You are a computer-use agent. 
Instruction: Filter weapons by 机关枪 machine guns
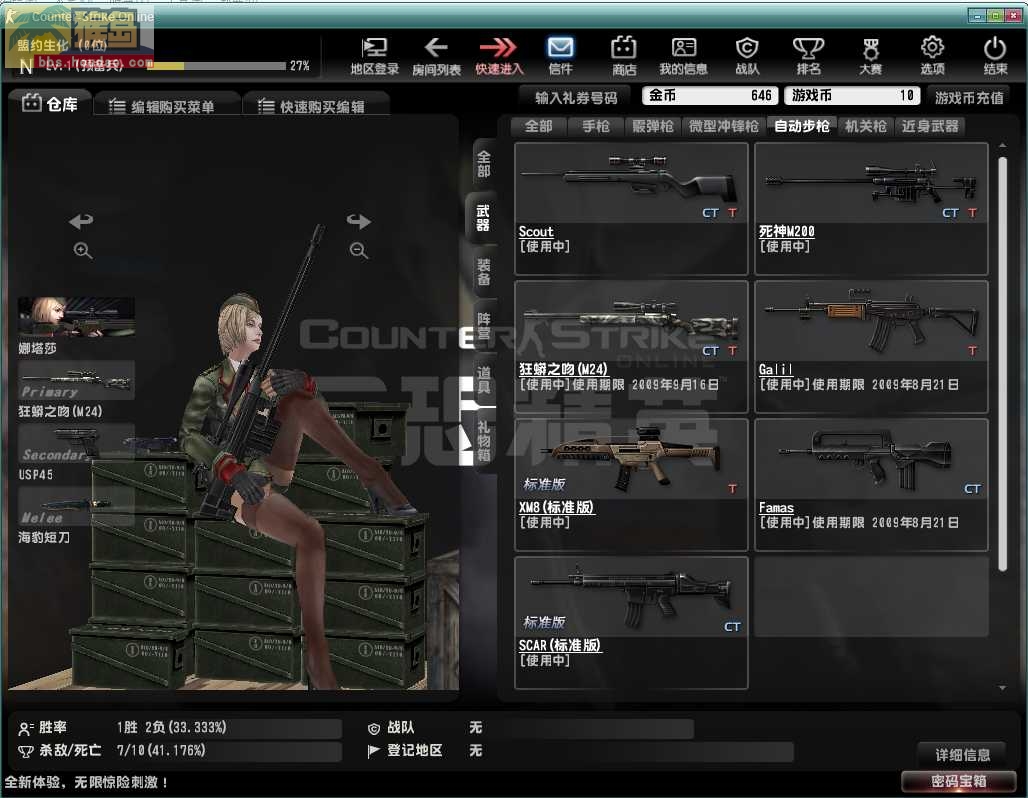coord(865,126)
